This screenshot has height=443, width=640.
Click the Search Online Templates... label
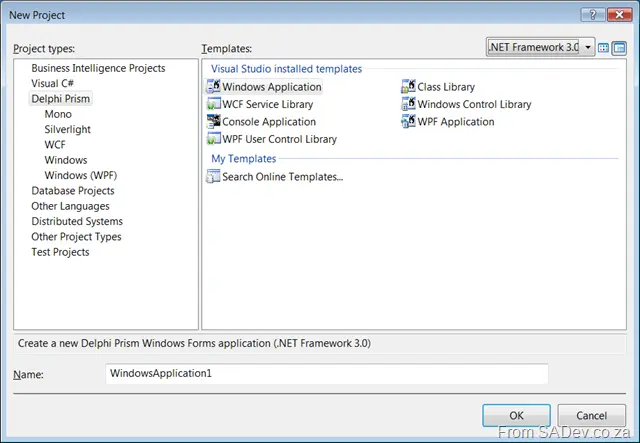pyautogui.click(x=282, y=177)
